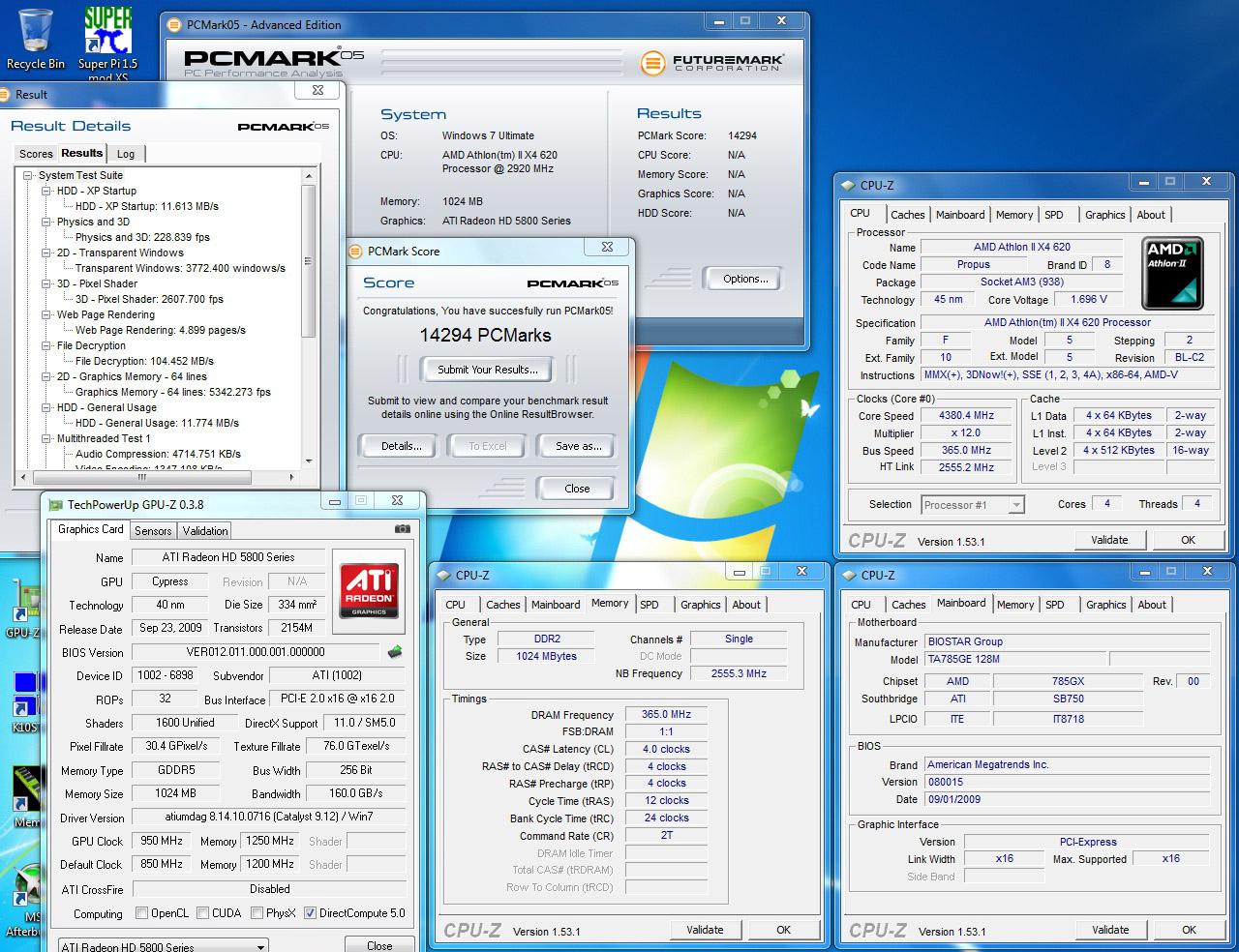The image size is (1239, 952).
Task: Collapse the File Decryption node
Action: [46, 345]
